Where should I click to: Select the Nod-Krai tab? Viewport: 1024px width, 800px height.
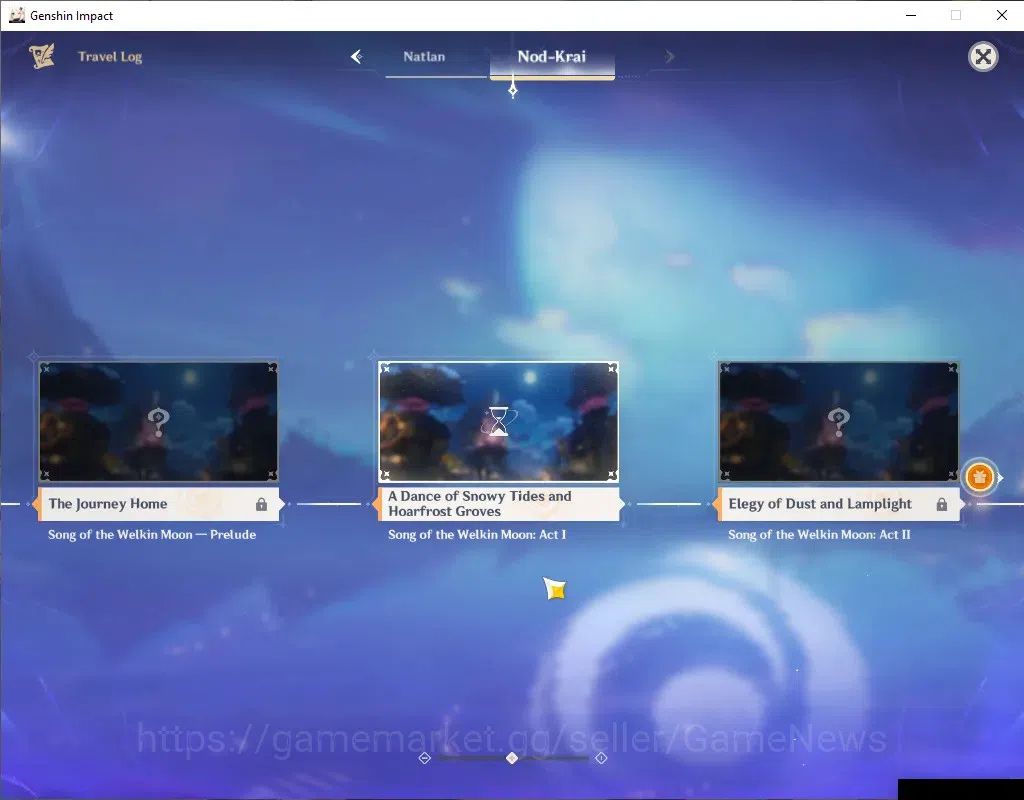point(552,57)
